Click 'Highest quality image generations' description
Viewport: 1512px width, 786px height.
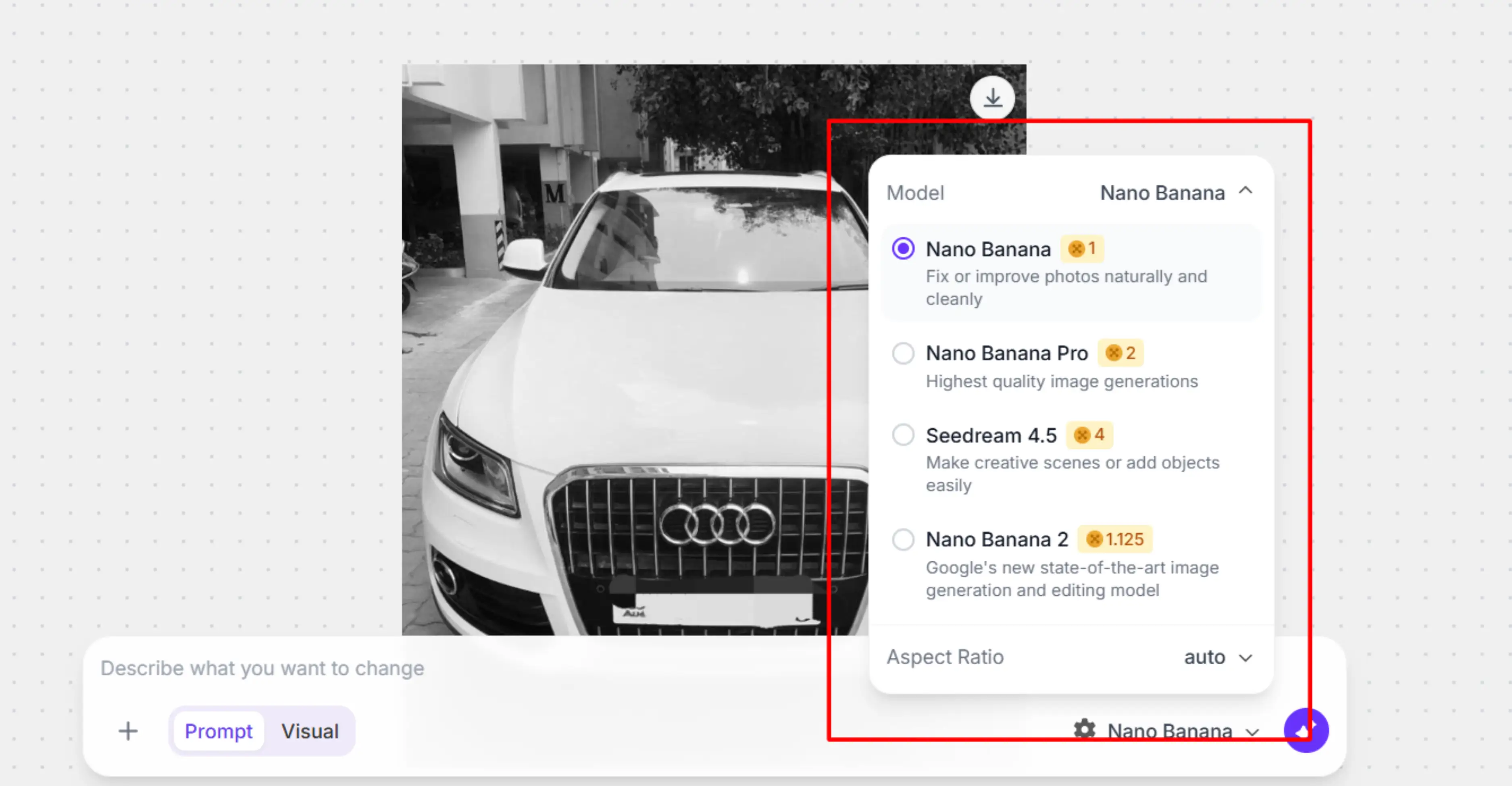tap(1062, 381)
